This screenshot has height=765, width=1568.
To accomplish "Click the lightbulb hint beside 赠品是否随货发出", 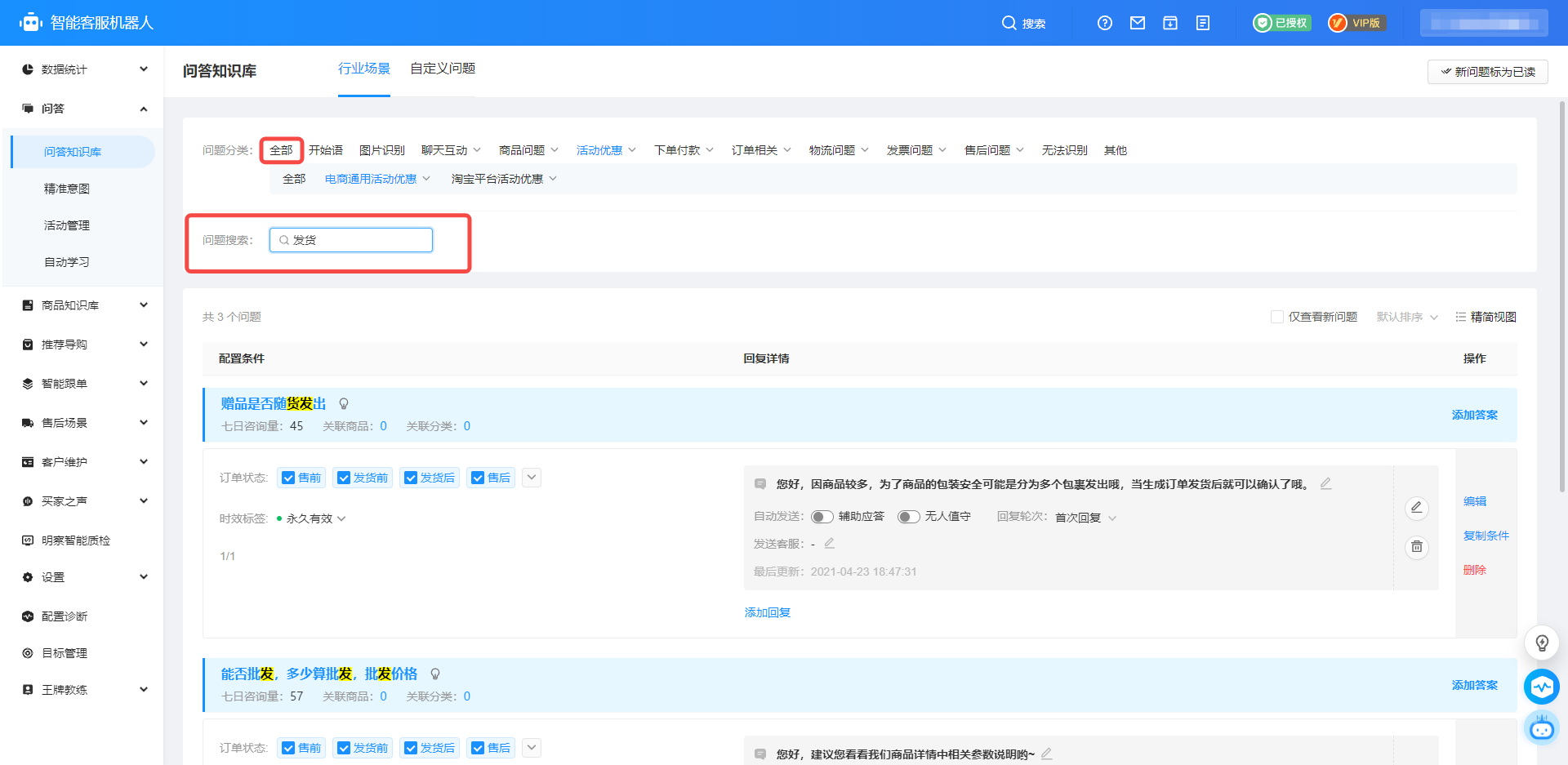I will click(344, 403).
